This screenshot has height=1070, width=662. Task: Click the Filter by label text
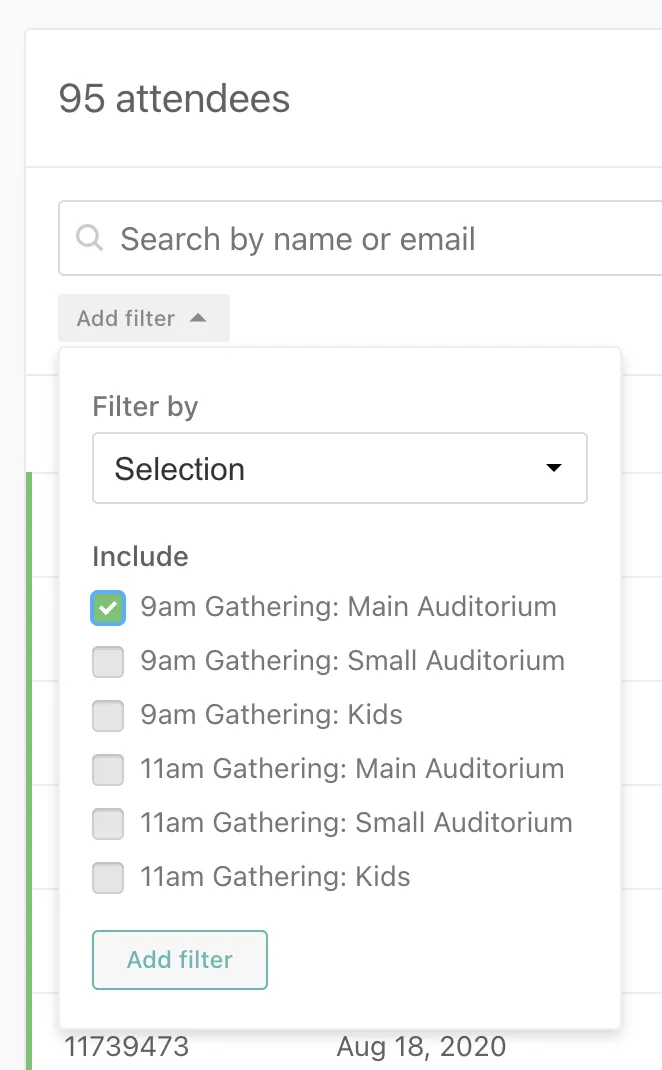click(145, 407)
